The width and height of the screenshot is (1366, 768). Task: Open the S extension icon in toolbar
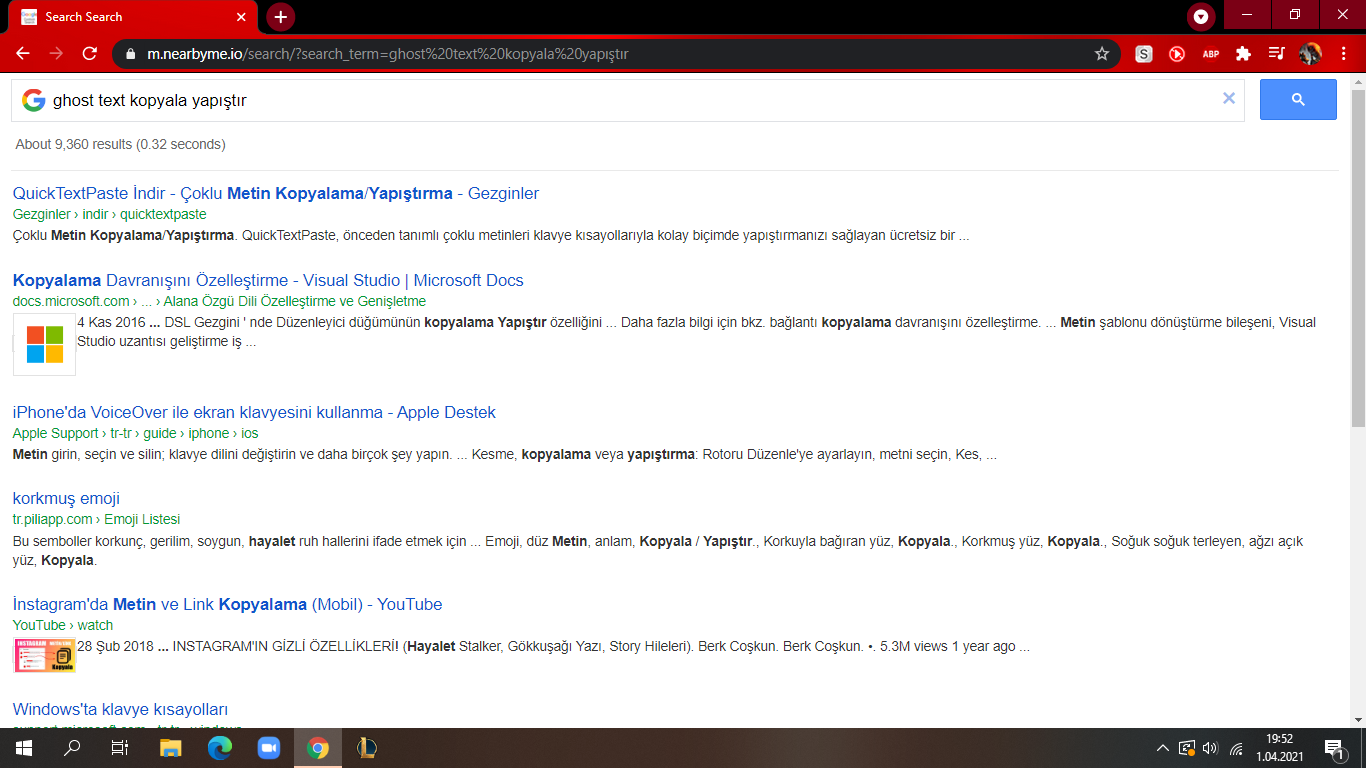[x=1144, y=54]
